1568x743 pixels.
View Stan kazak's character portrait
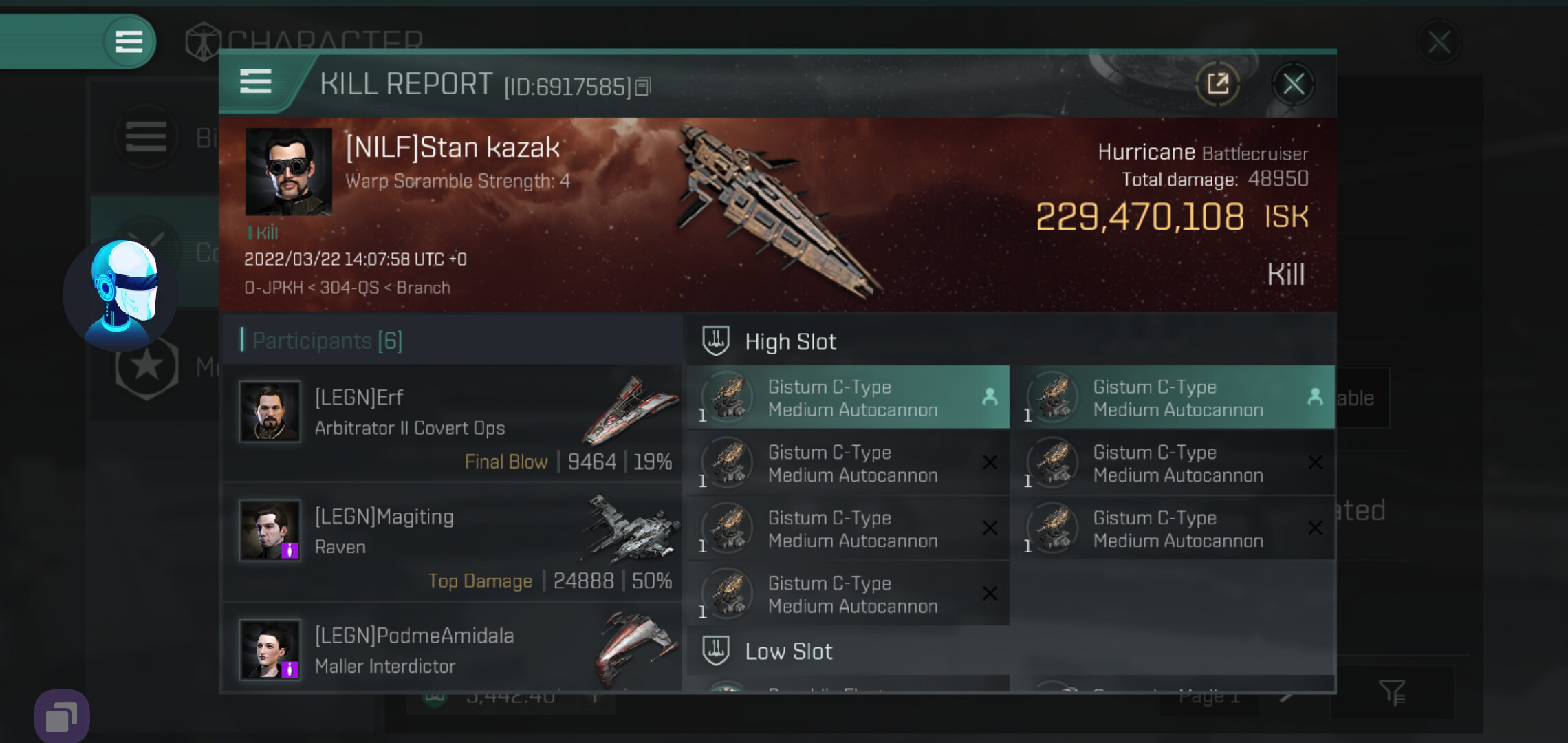[x=289, y=172]
